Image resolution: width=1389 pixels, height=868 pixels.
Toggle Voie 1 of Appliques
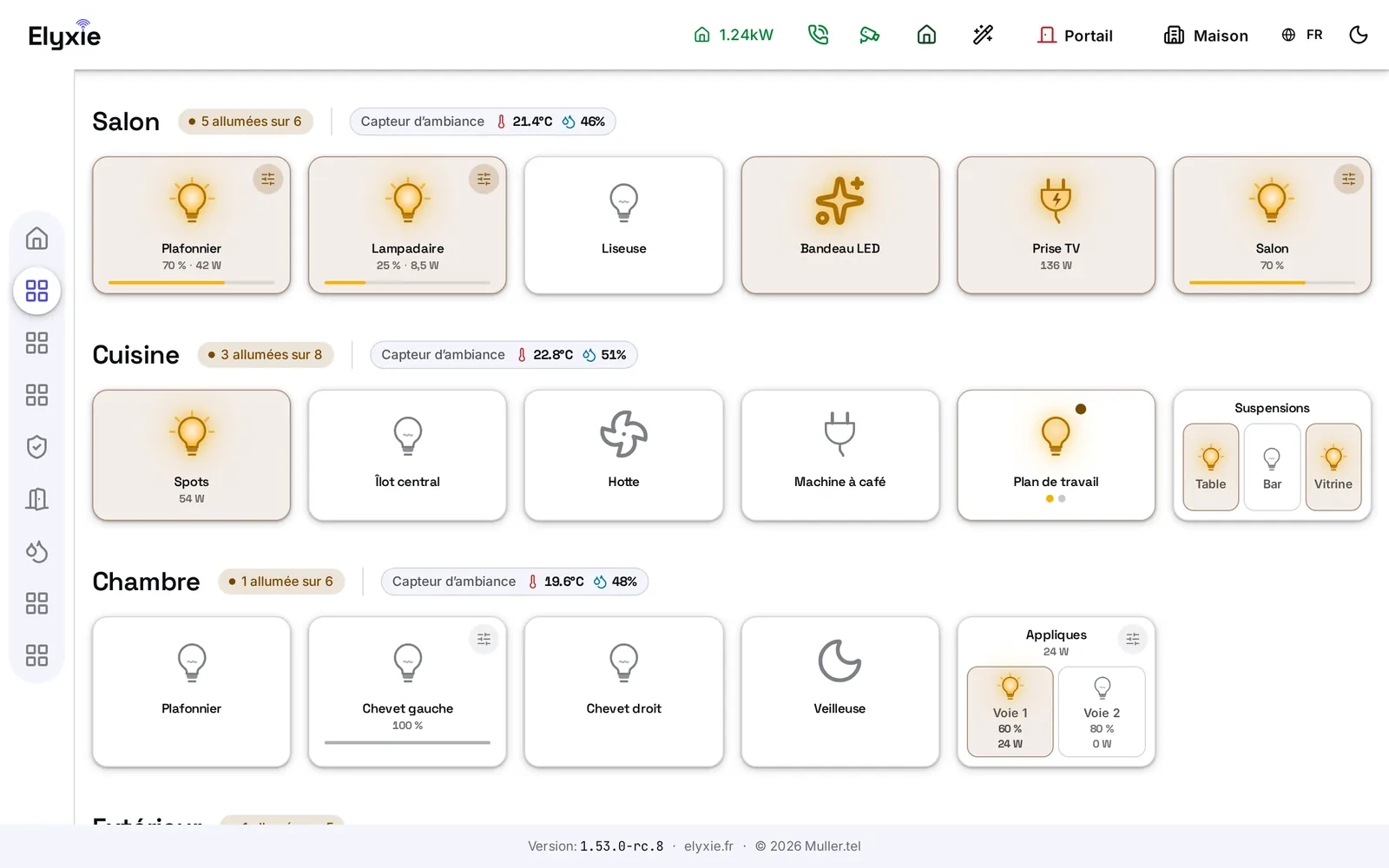pyautogui.click(x=1010, y=712)
